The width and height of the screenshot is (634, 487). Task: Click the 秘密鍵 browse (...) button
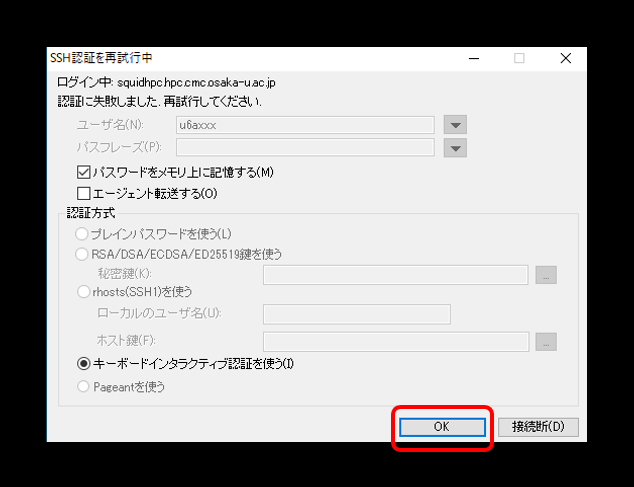[545, 275]
